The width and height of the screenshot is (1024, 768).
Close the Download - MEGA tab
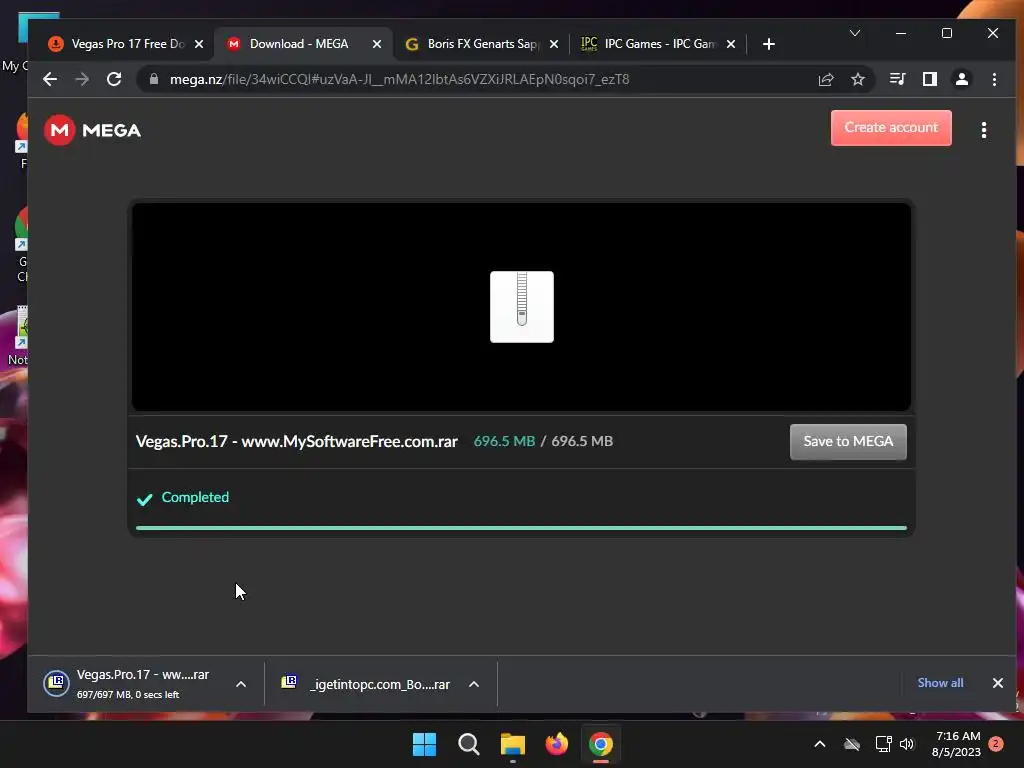377,44
